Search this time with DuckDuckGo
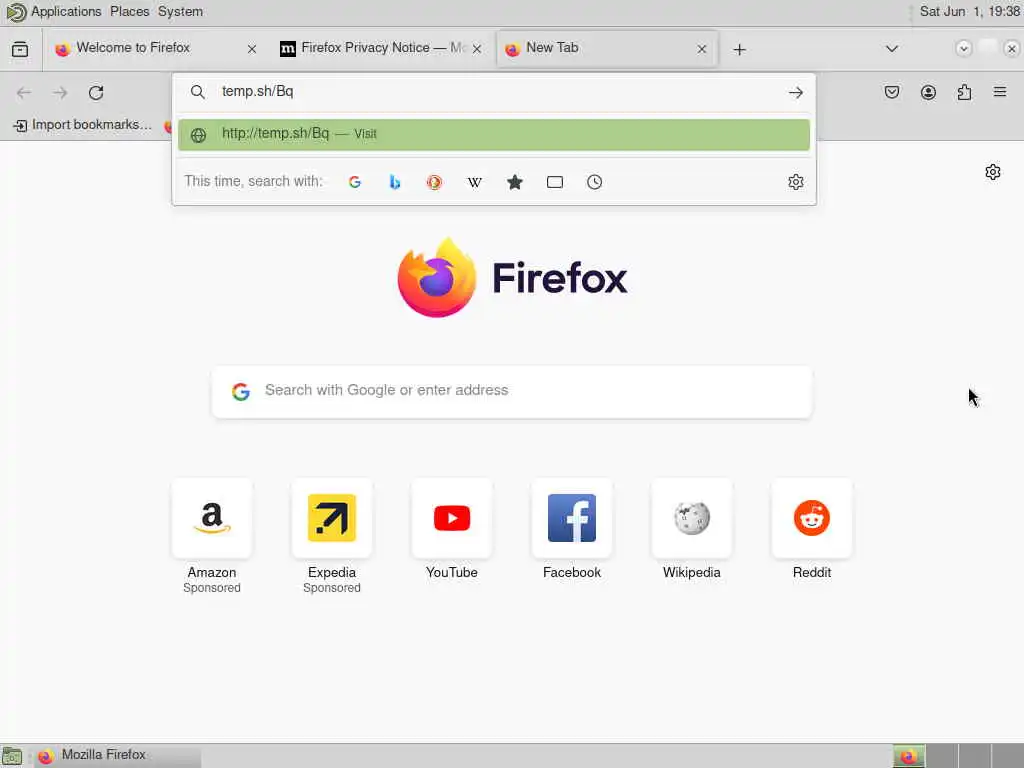1024x768 pixels. point(434,182)
